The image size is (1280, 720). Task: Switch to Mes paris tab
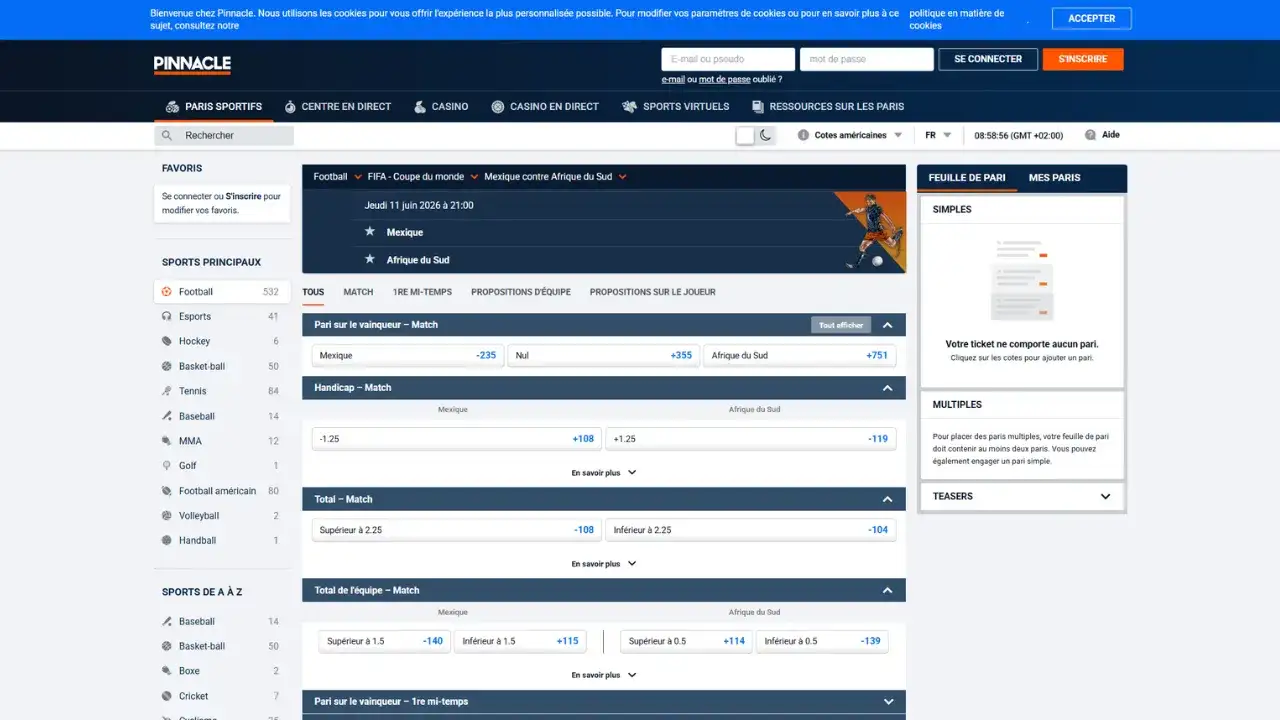[1054, 177]
